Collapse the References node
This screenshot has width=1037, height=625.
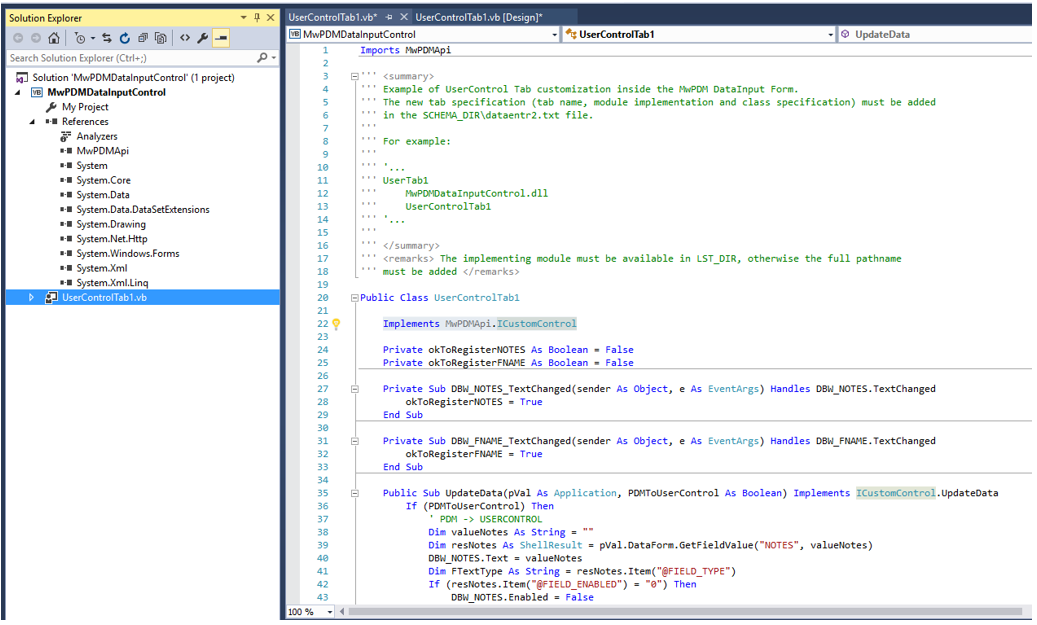pyautogui.click(x=32, y=122)
